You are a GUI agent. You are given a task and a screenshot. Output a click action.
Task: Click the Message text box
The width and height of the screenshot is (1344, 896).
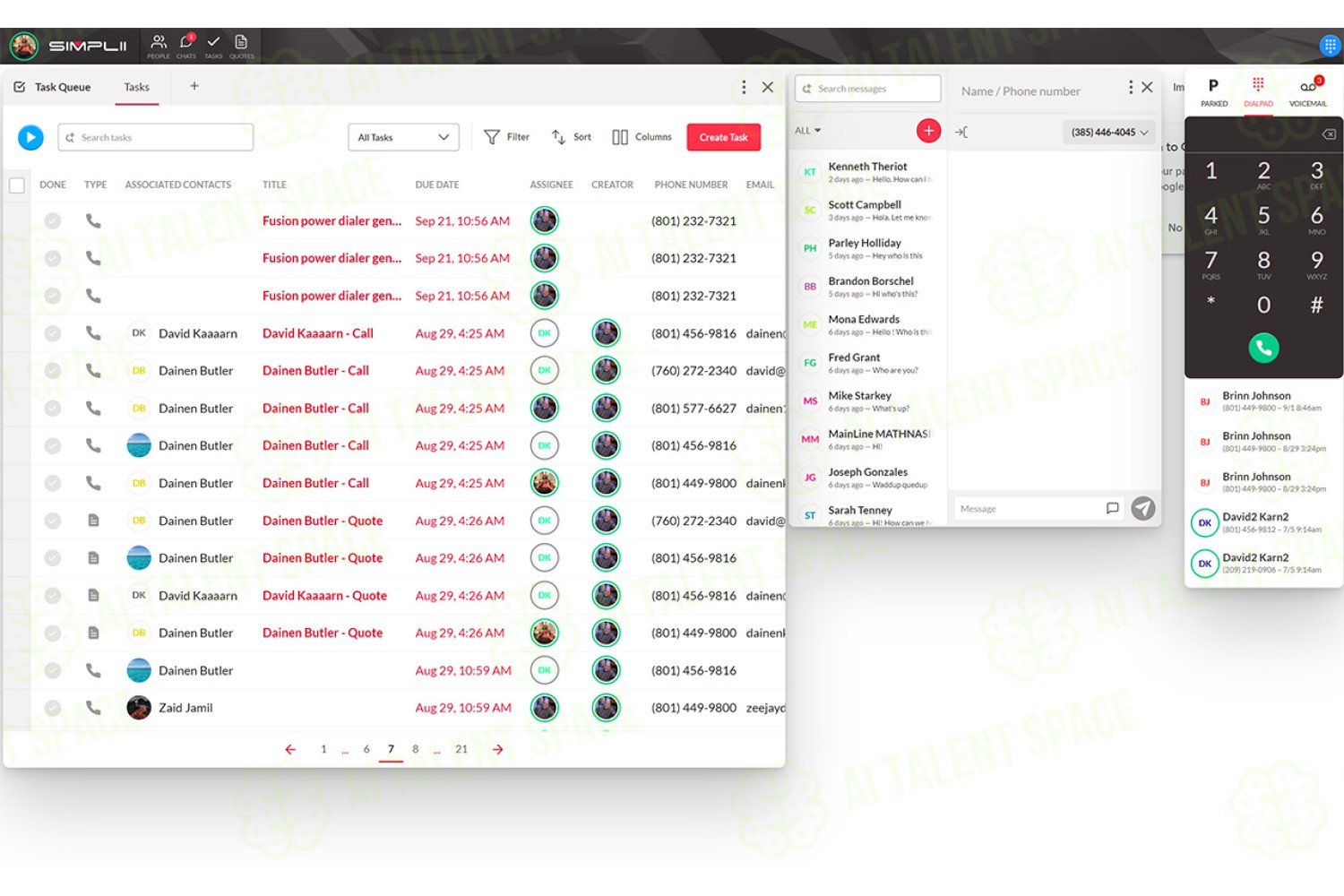click(x=1029, y=509)
